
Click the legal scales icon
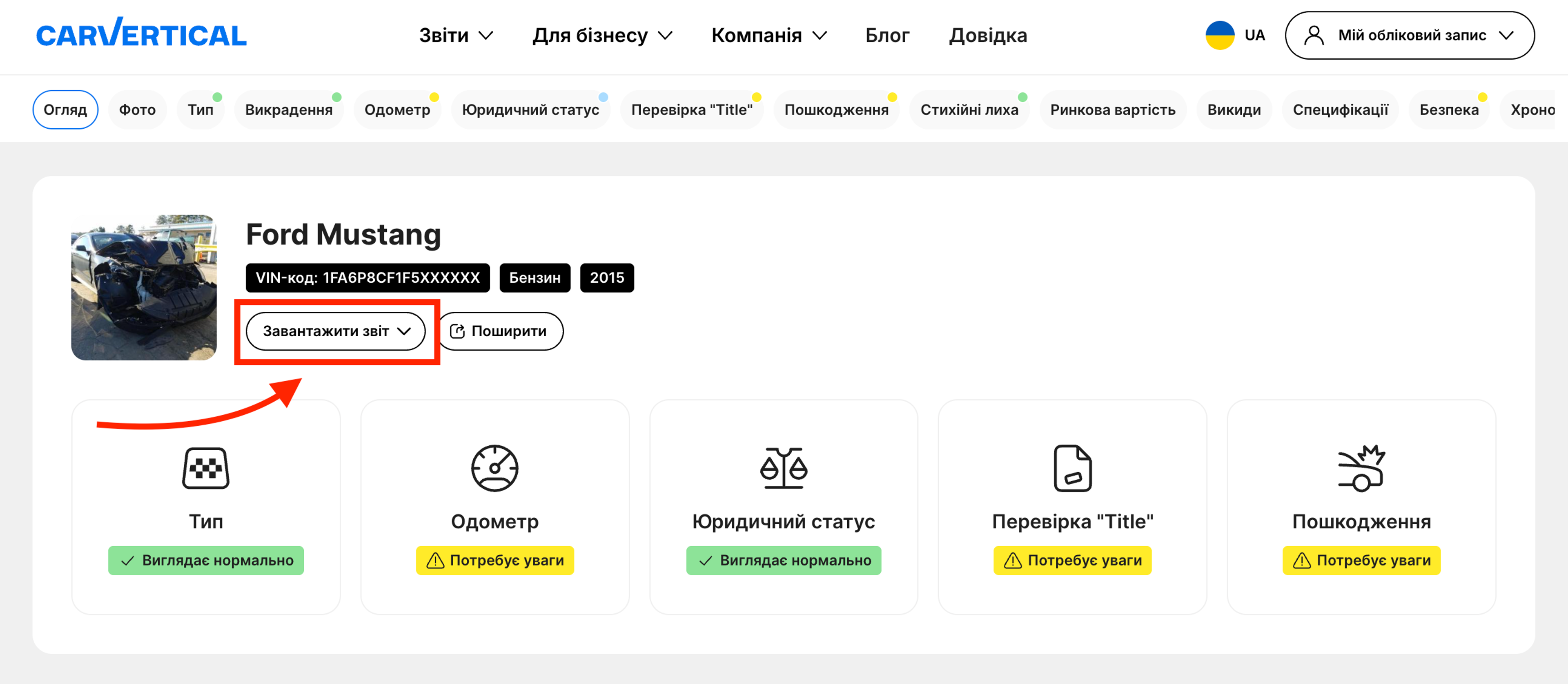pyautogui.click(x=784, y=468)
